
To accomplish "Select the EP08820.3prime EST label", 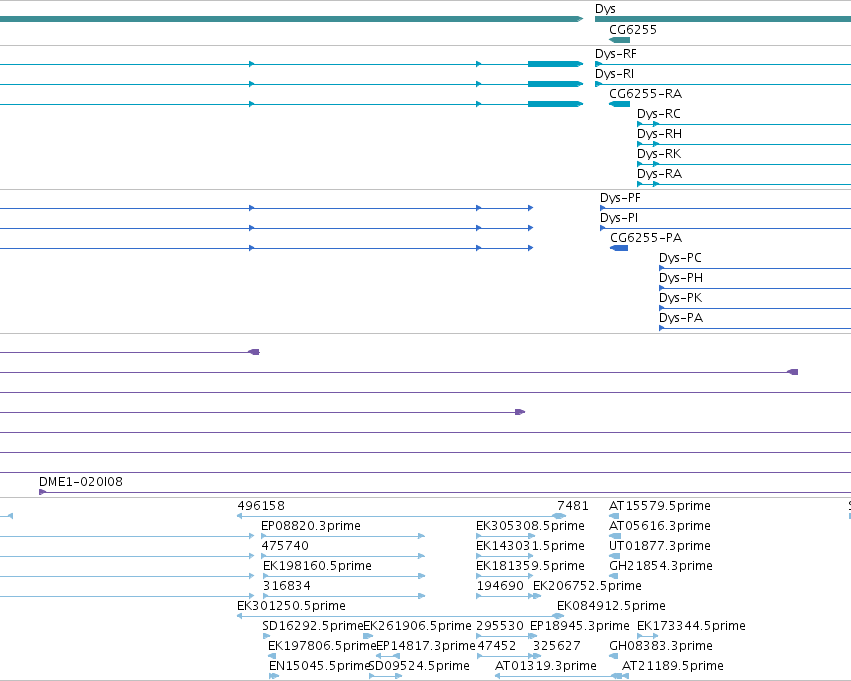I will tap(311, 526).
